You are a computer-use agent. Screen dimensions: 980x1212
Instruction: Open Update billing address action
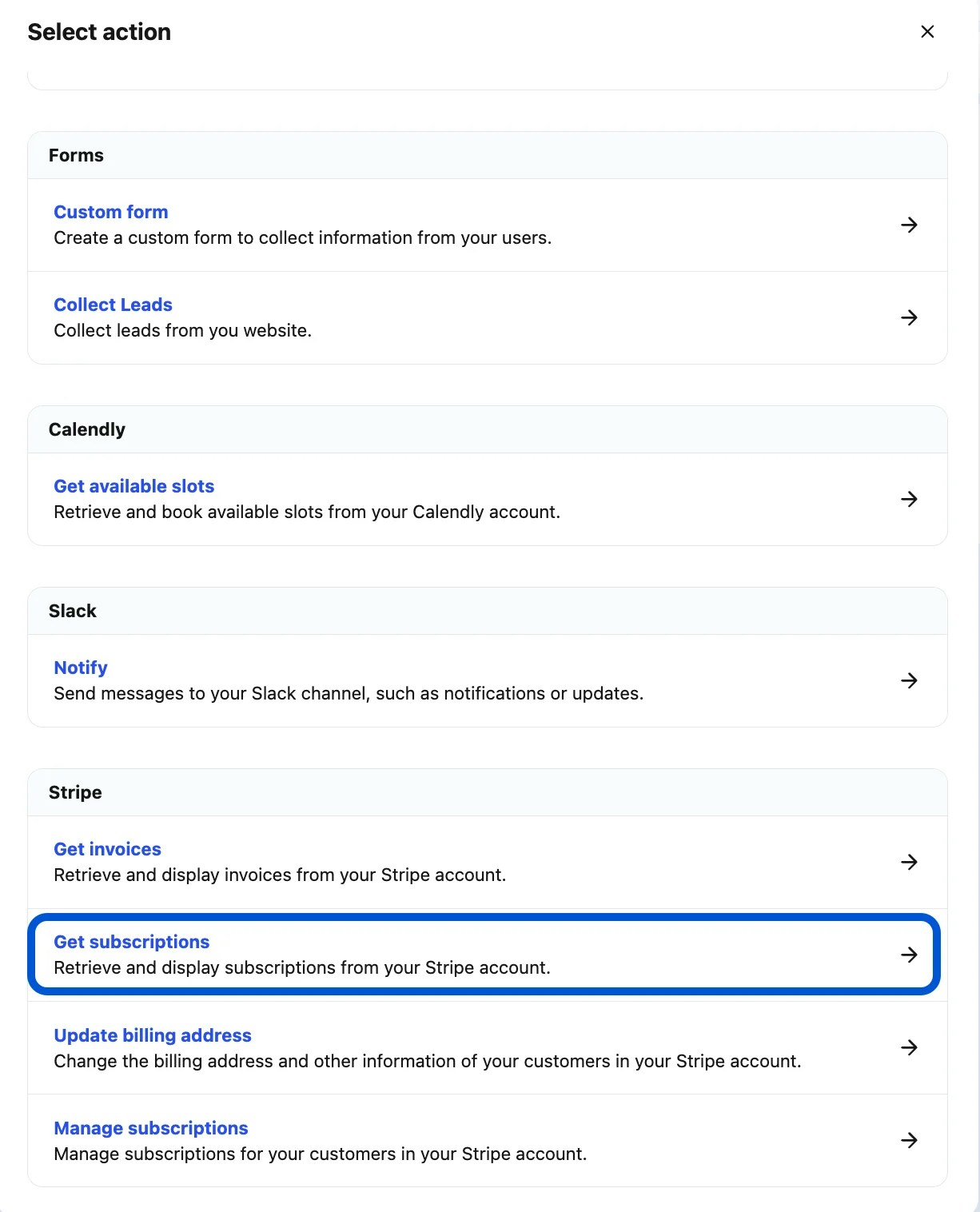pos(152,1035)
